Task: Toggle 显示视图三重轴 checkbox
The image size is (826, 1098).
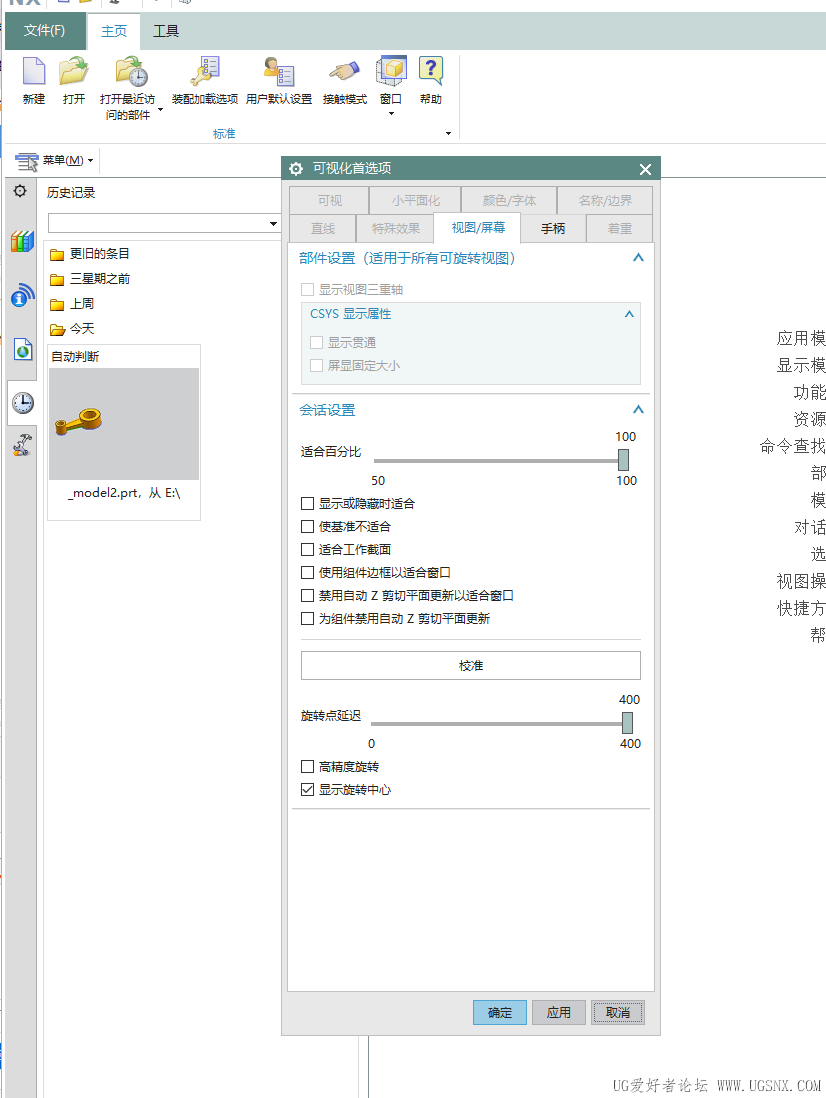Action: click(307, 289)
